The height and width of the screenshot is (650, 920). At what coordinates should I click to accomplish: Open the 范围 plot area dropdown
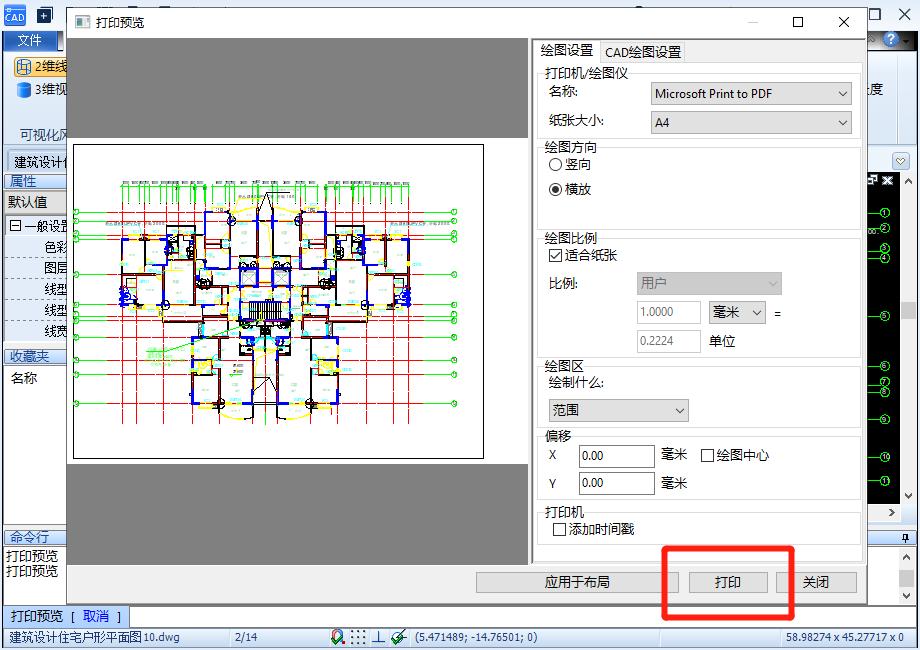pos(618,411)
